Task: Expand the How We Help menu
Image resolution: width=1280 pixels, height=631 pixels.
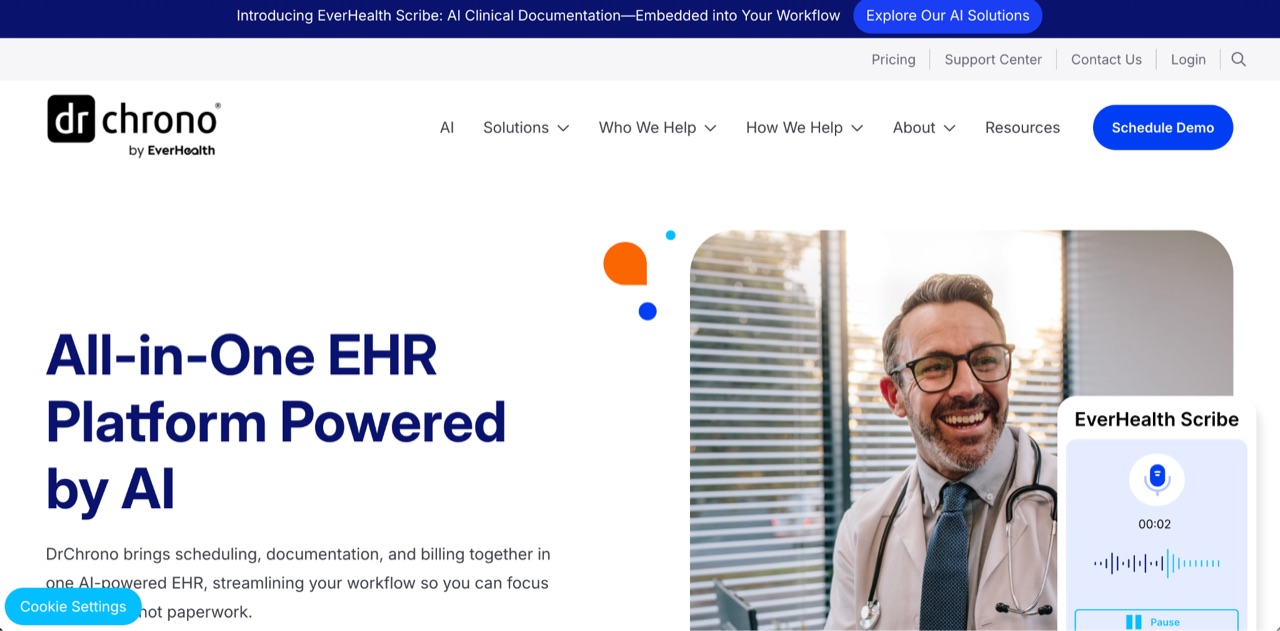Action: coord(804,127)
